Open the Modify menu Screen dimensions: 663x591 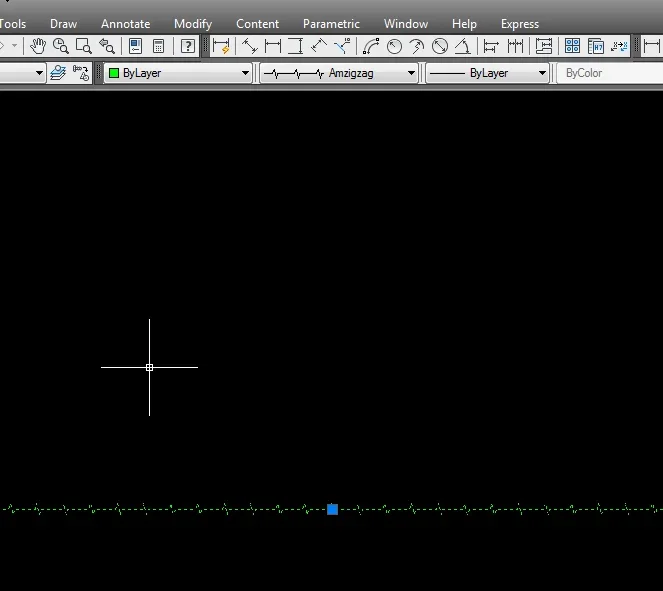tap(193, 24)
